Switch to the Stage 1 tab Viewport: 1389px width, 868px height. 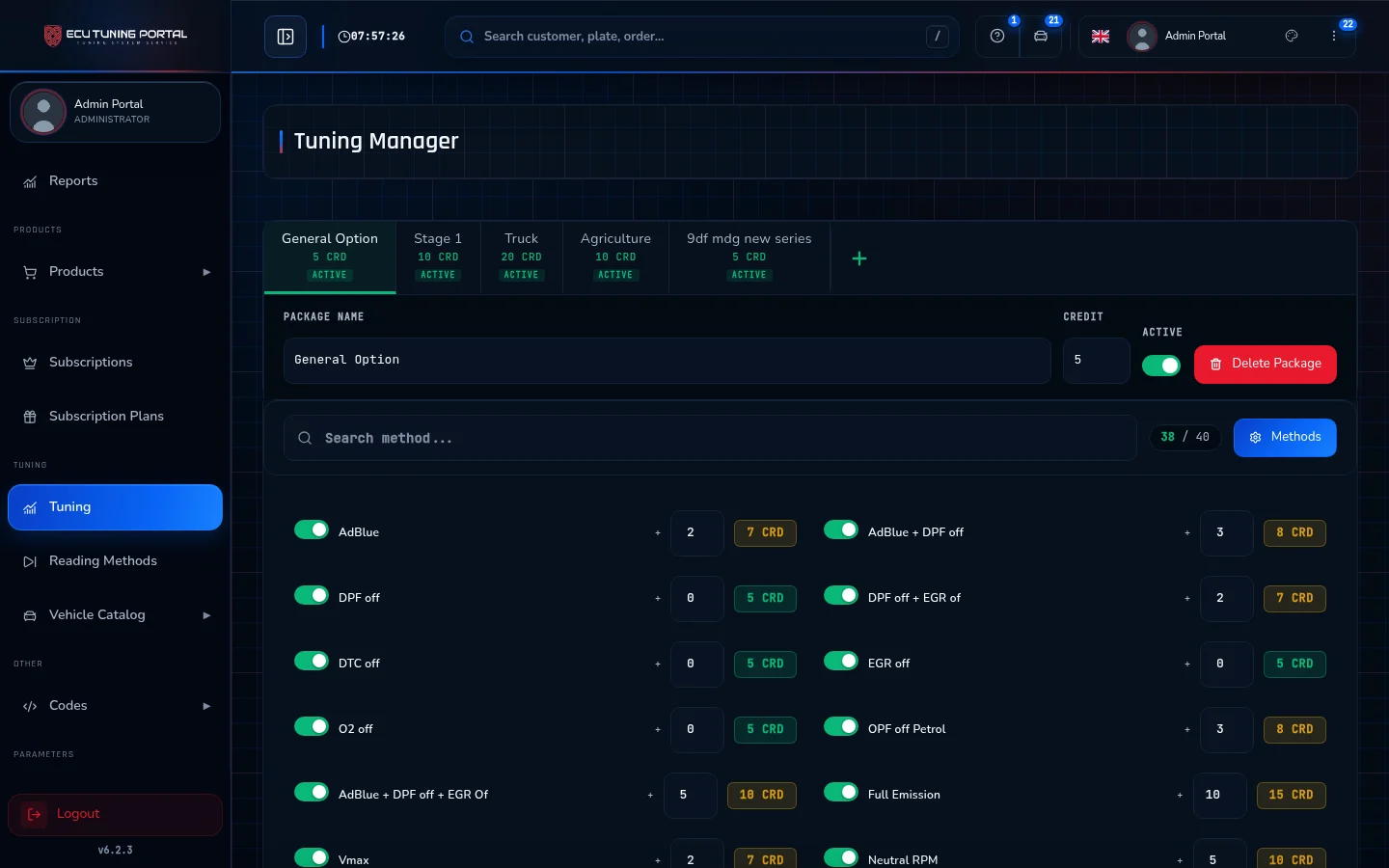coord(438,258)
